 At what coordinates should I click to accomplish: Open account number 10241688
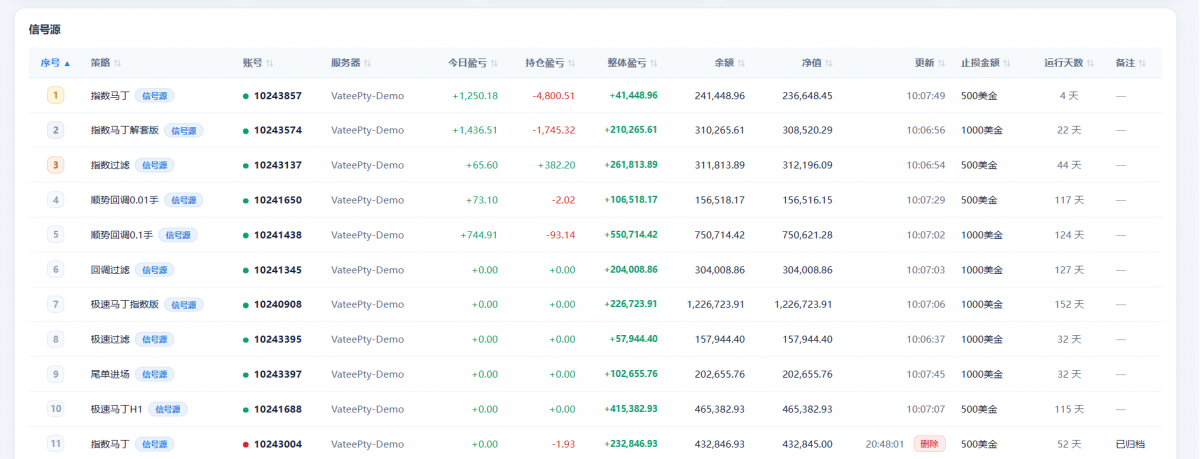[x=278, y=409]
